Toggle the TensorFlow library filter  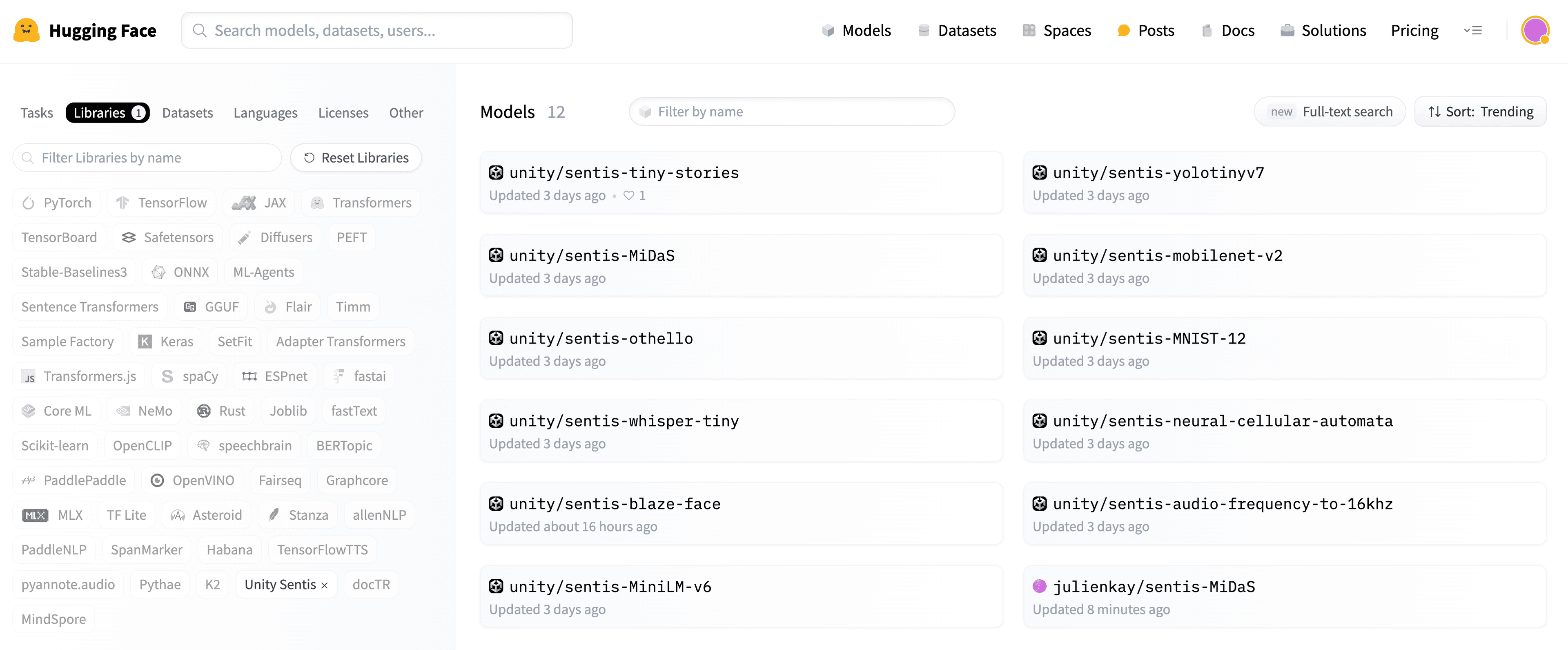point(161,203)
